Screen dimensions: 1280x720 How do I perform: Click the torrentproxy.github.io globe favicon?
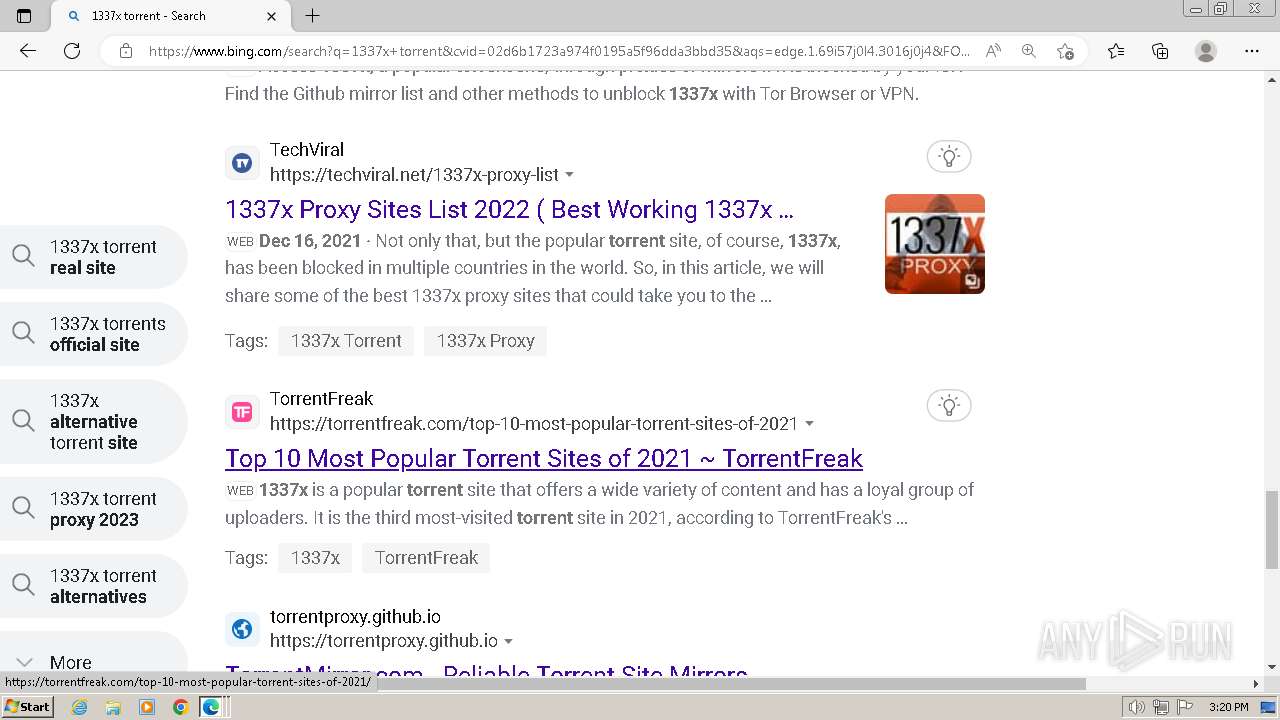242,629
